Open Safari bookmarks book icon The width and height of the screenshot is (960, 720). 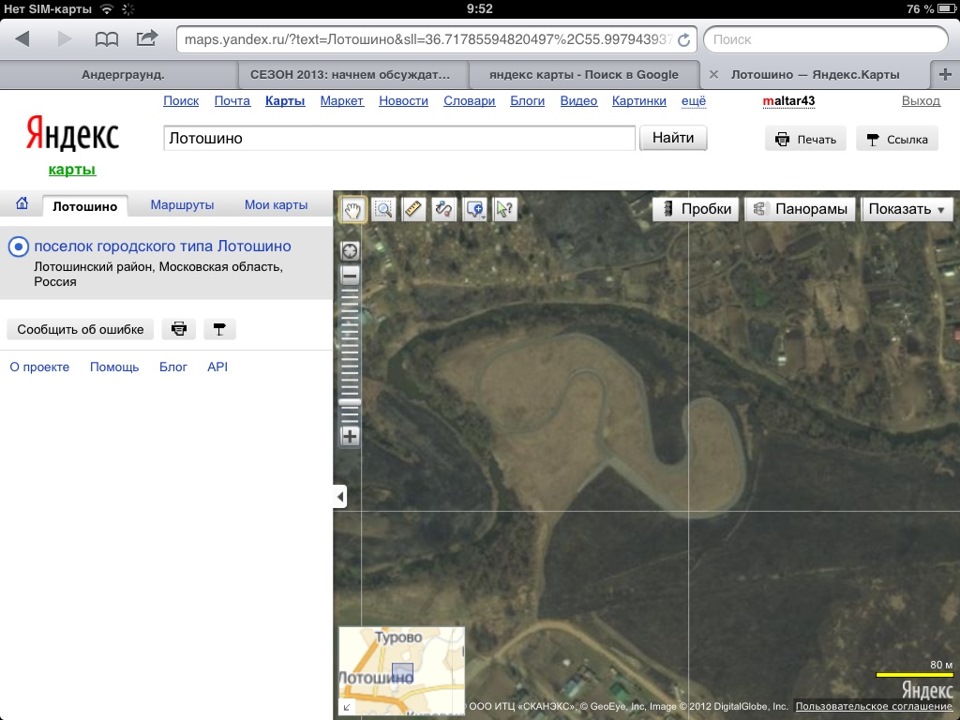point(107,40)
